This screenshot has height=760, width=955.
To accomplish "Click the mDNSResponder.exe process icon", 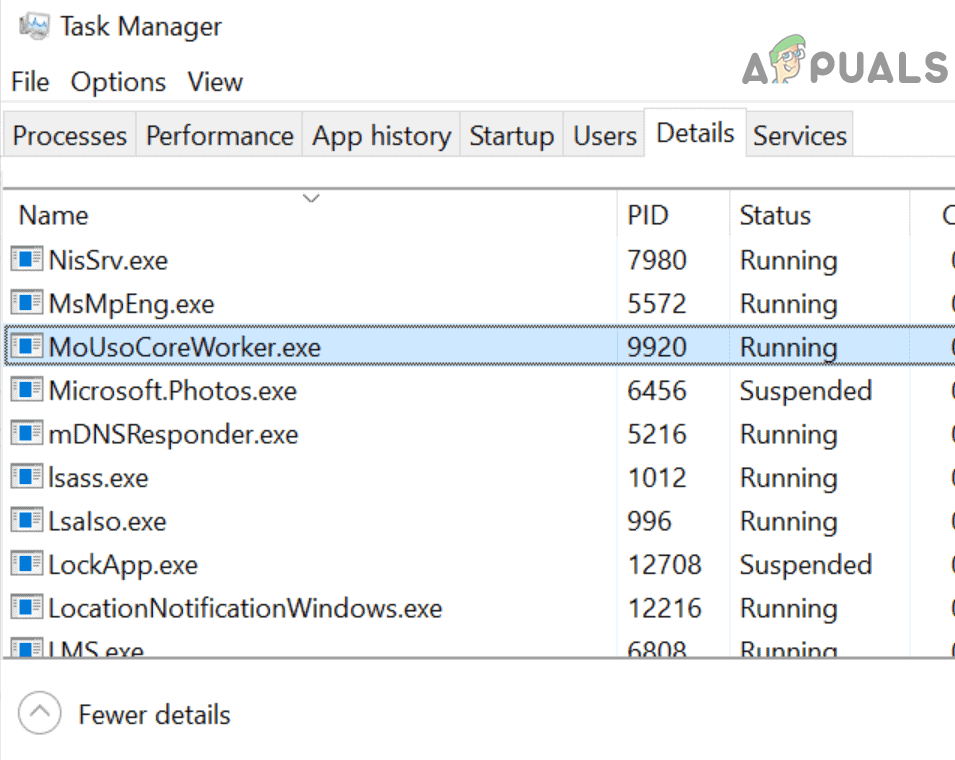I will (26, 434).
